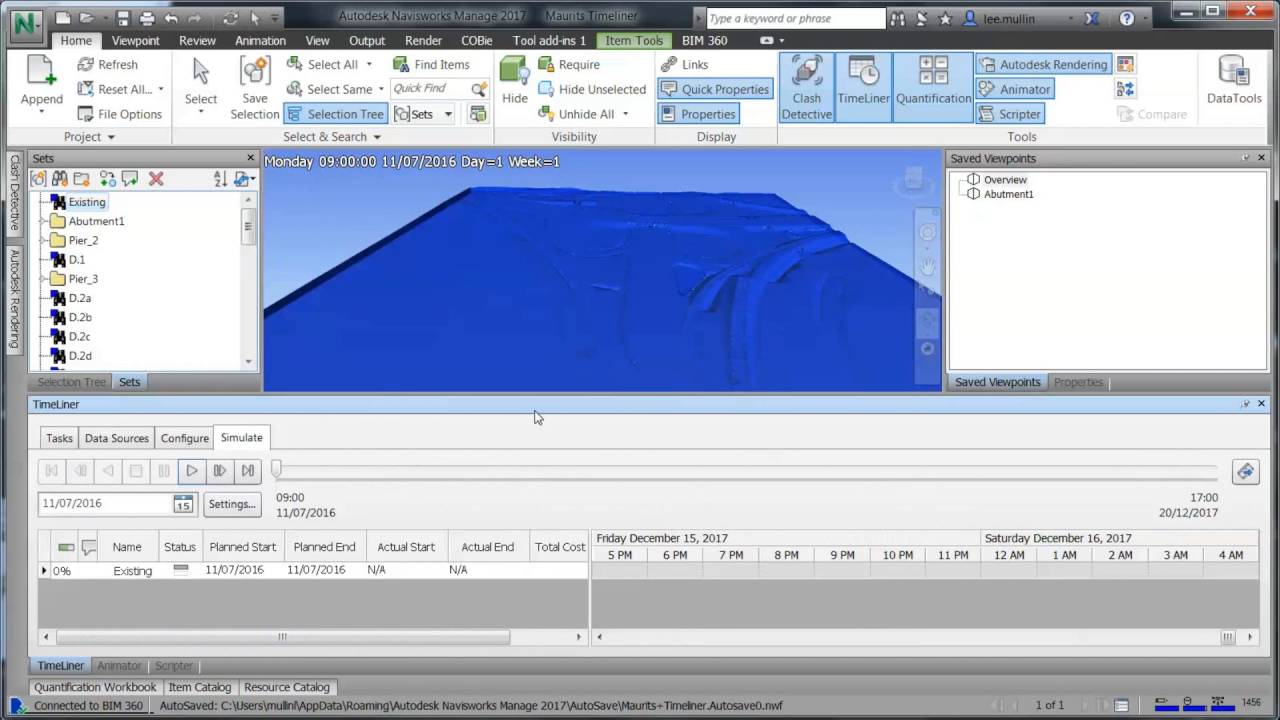The image size is (1280, 720).
Task: Select the D.2a set
Action: coord(79,298)
